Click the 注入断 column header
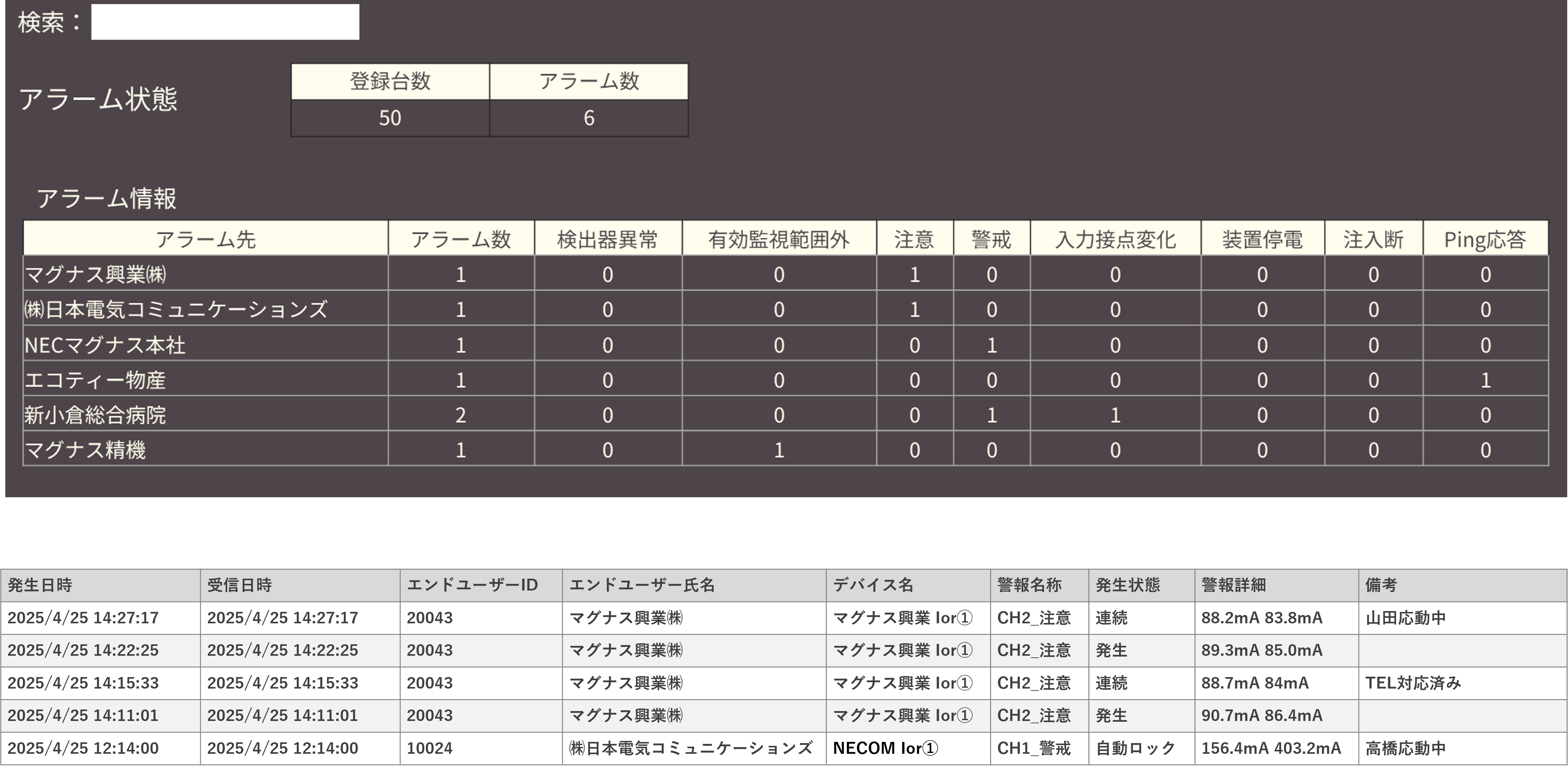Image resolution: width=1568 pixels, height=768 pixels. (x=1373, y=239)
